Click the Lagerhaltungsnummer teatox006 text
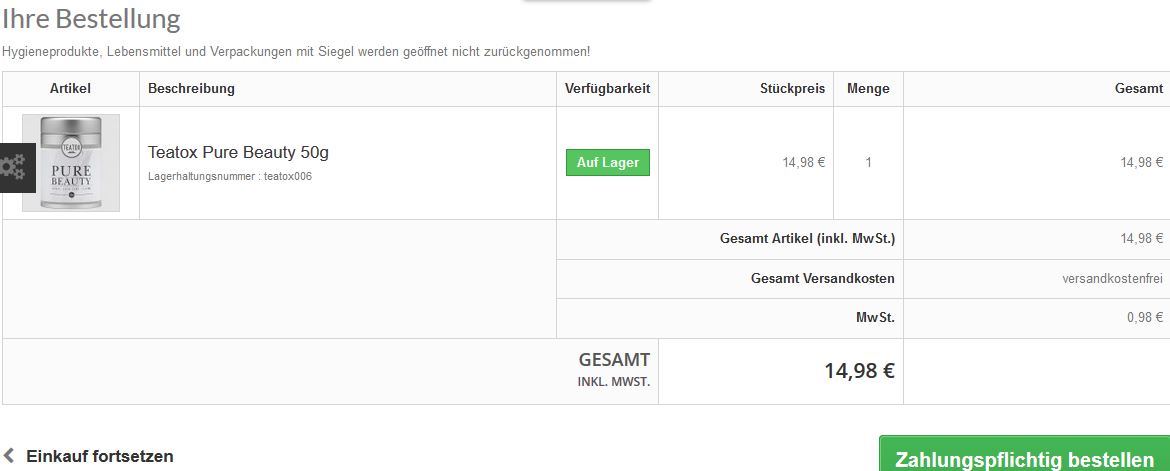The height and width of the screenshot is (471, 1170). click(230, 175)
